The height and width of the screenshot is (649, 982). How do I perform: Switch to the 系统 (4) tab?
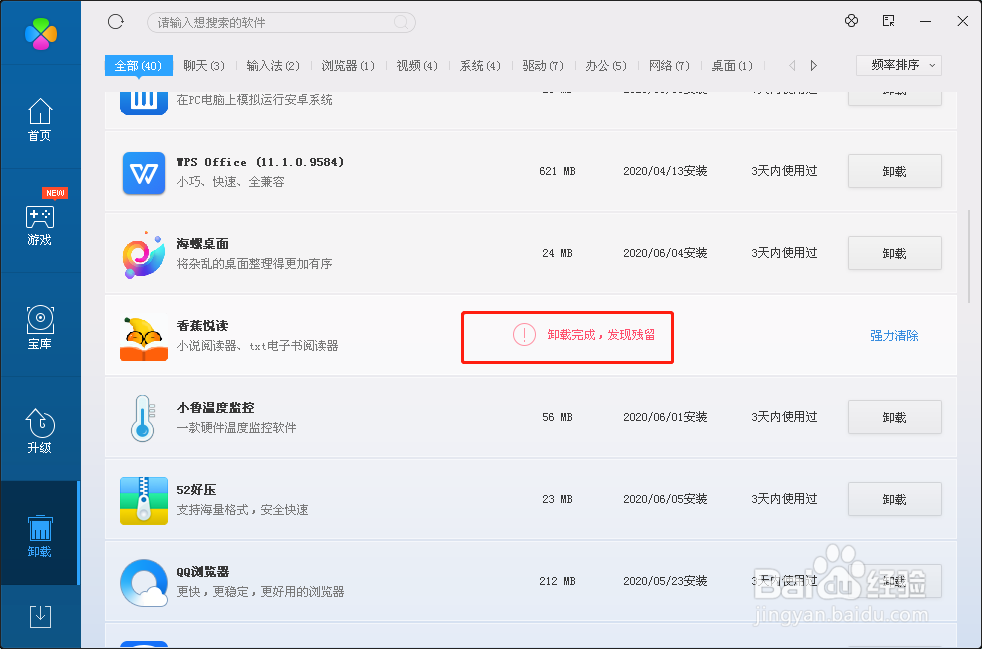tap(480, 66)
